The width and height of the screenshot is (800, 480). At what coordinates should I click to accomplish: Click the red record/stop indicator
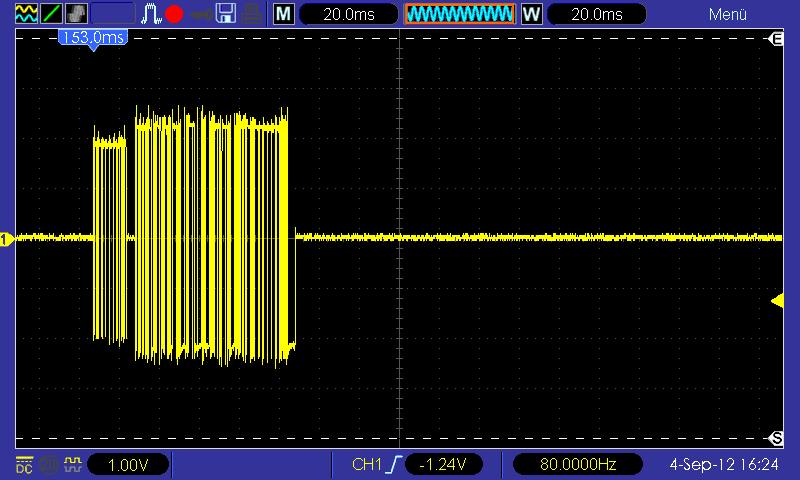tap(174, 14)
